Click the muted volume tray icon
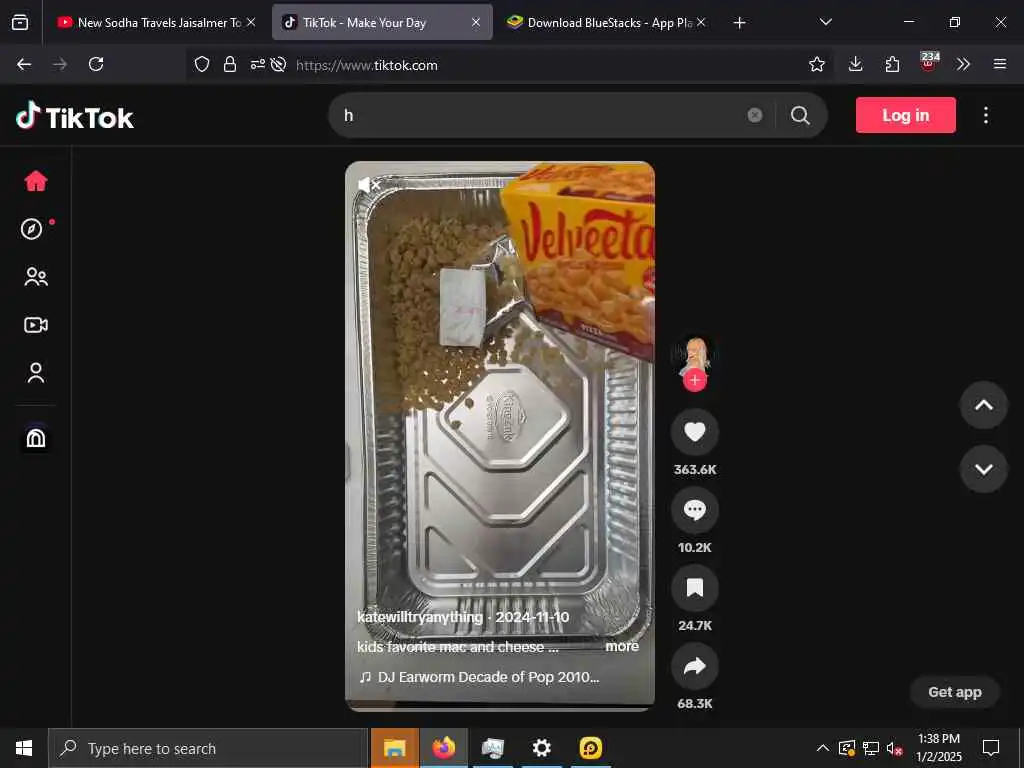The width and height of the screenshot is (1024, 768). [894, 748]
